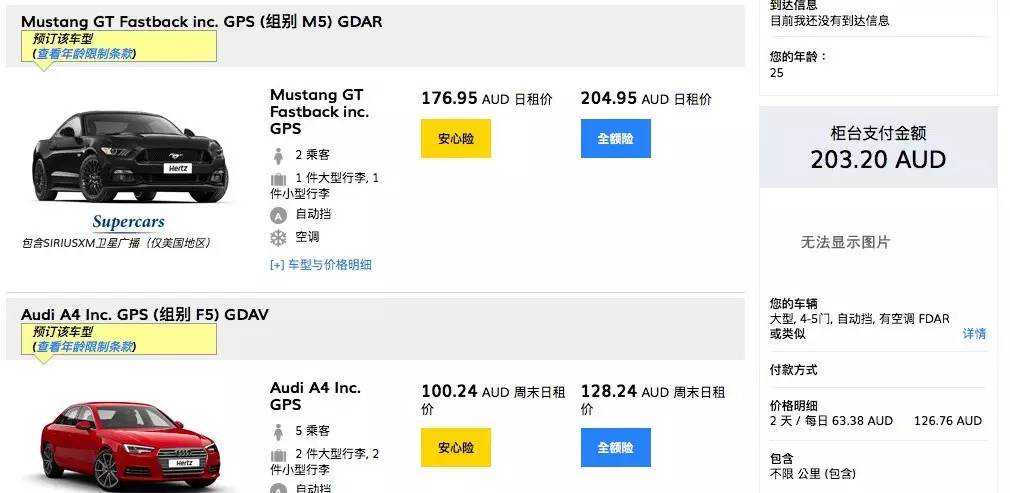This screenshot has width=1010, height=493.
Task: Click the Audi A4 Inc. GPS group header
Action: pos(145,314)
